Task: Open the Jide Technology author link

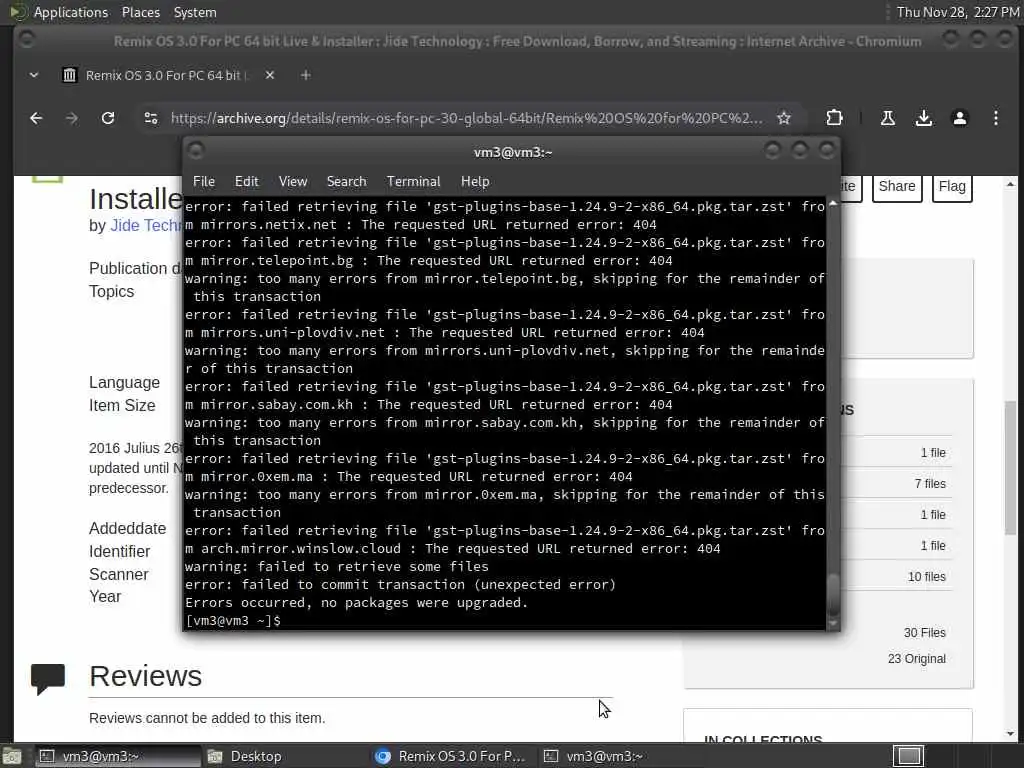Action: pyautogui.click(x=146, y=225)
